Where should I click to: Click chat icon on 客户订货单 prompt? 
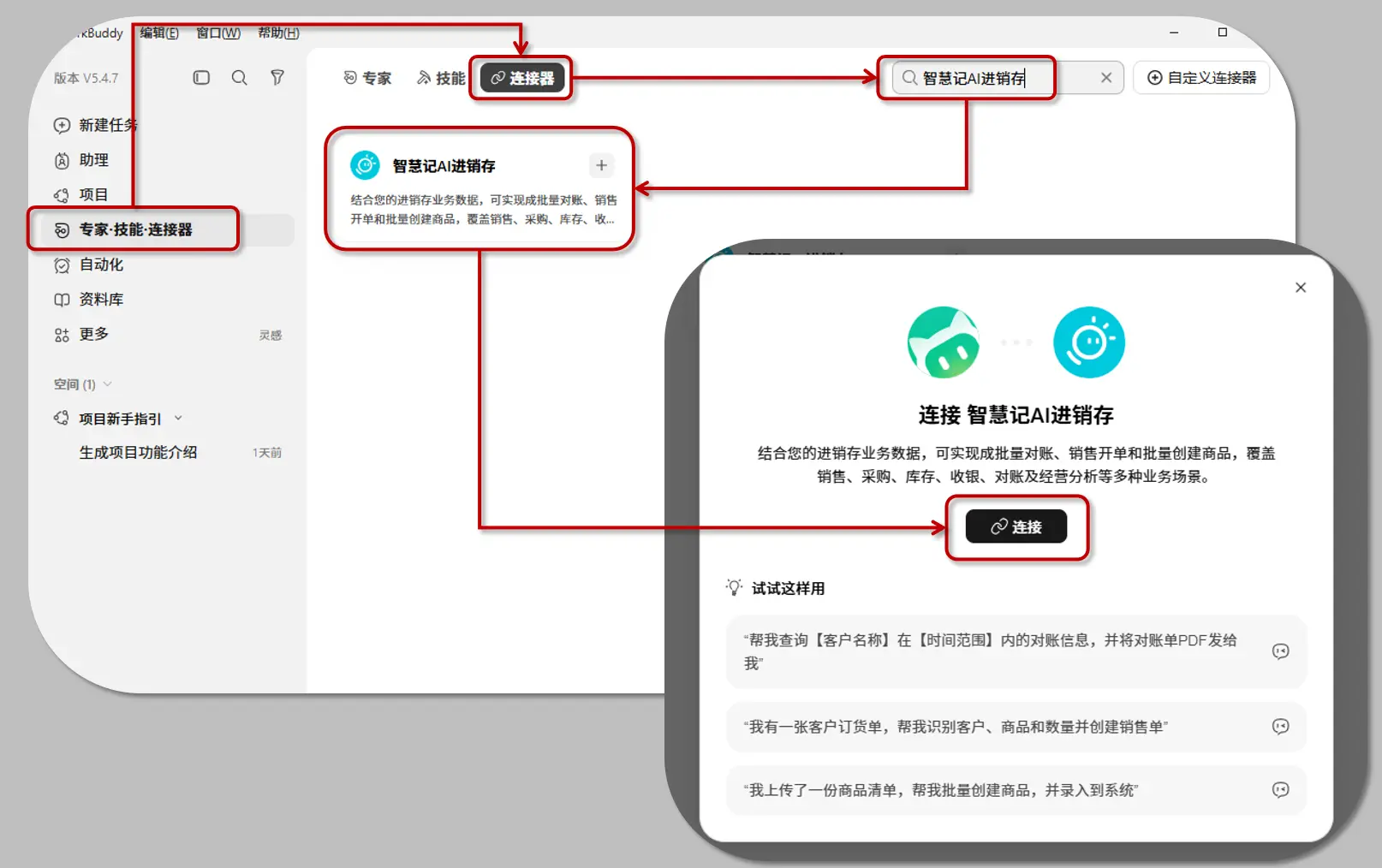[1280, 727]
